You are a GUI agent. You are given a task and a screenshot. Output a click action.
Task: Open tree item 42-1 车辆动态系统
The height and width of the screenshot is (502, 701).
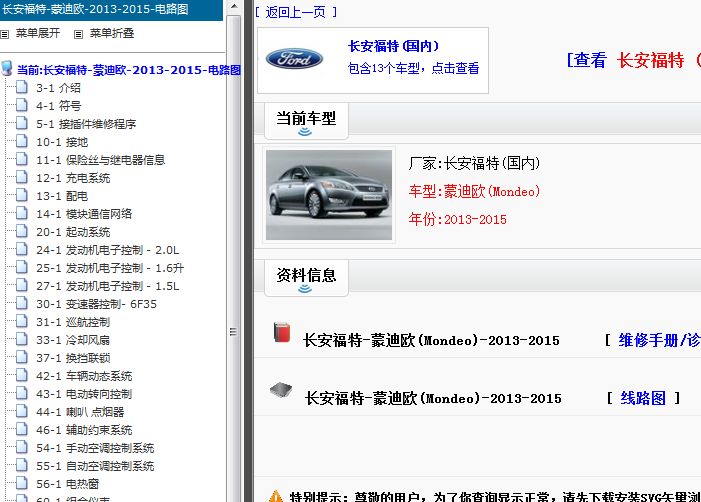[84, 376]
